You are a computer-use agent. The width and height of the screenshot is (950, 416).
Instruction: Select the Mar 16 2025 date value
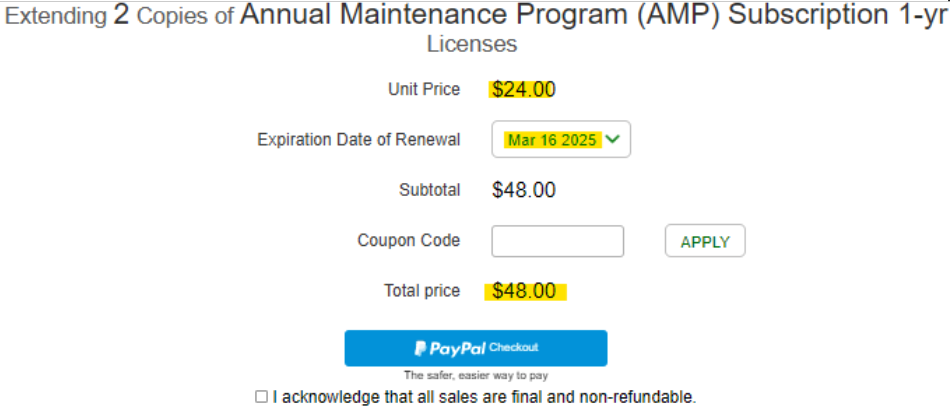553,140
